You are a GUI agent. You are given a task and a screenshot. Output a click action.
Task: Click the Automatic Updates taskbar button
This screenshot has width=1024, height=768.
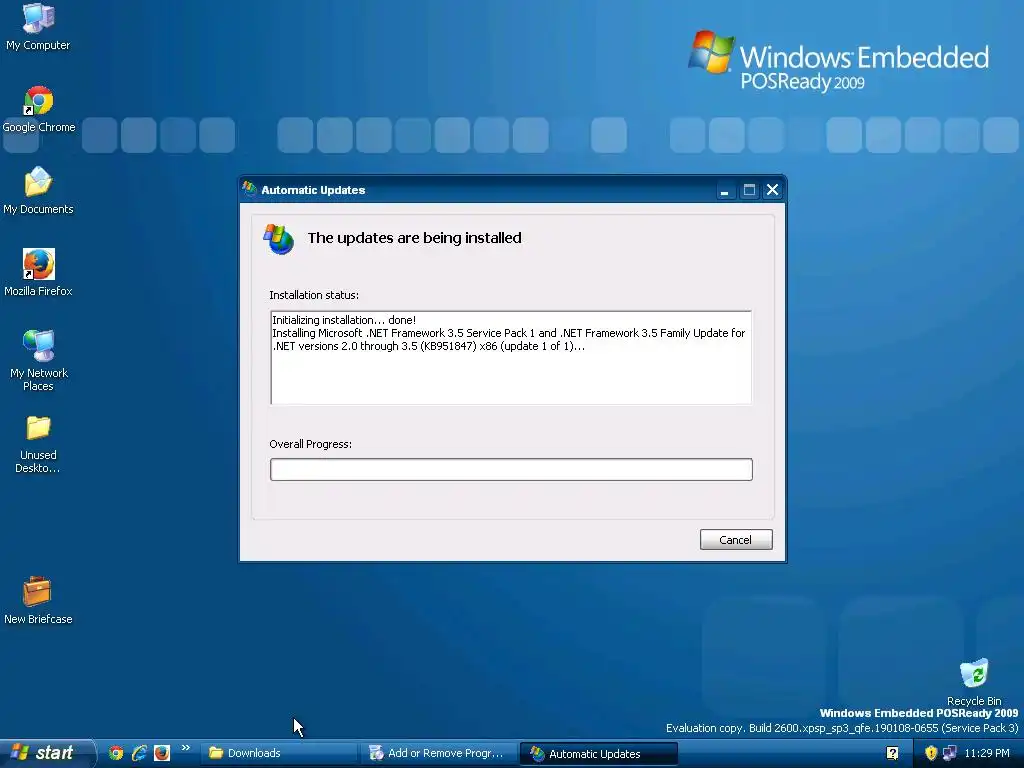coord(598,754)
